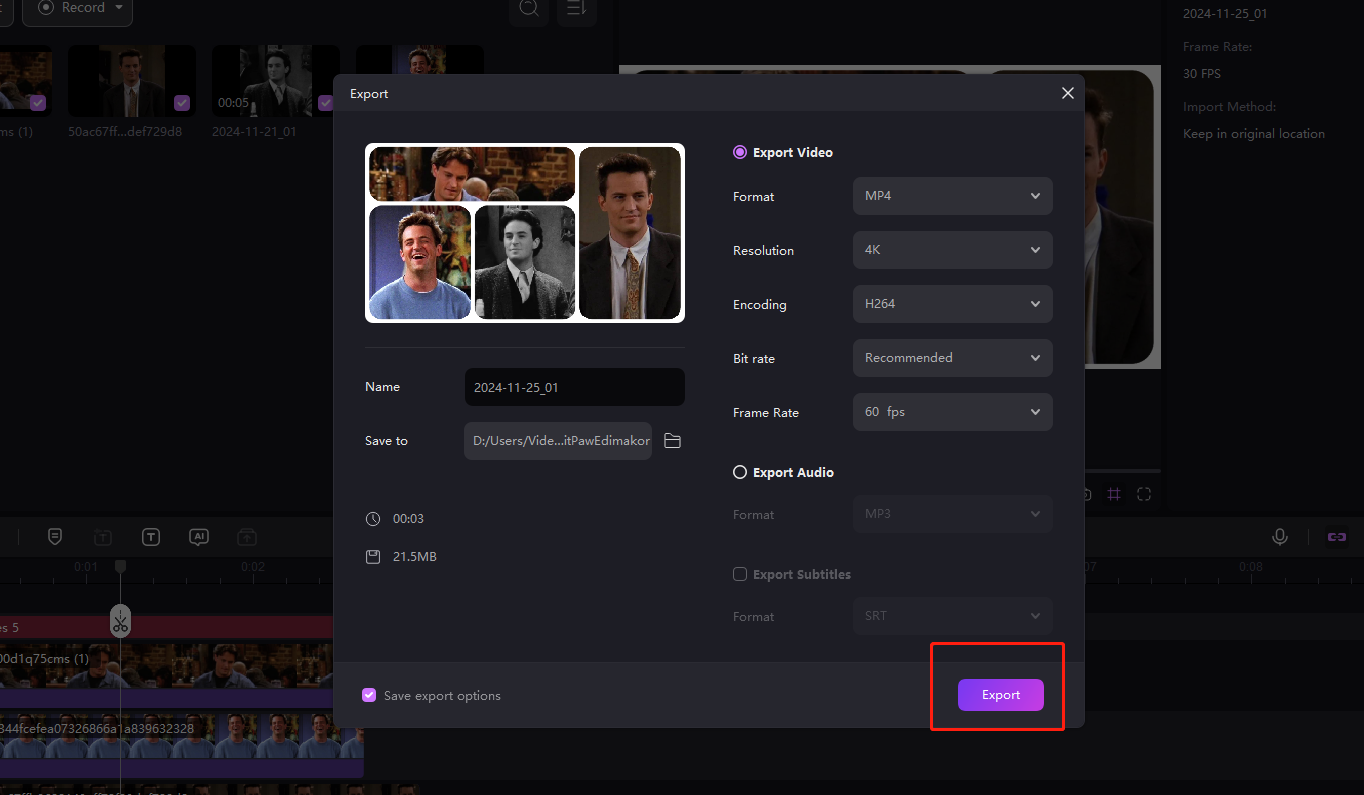The height and width of the screenshot is (795, 1364).
Task: Toggle the purple link icon on timeline toolbar
Action: pyautogui.click(x=1337, y=537)
